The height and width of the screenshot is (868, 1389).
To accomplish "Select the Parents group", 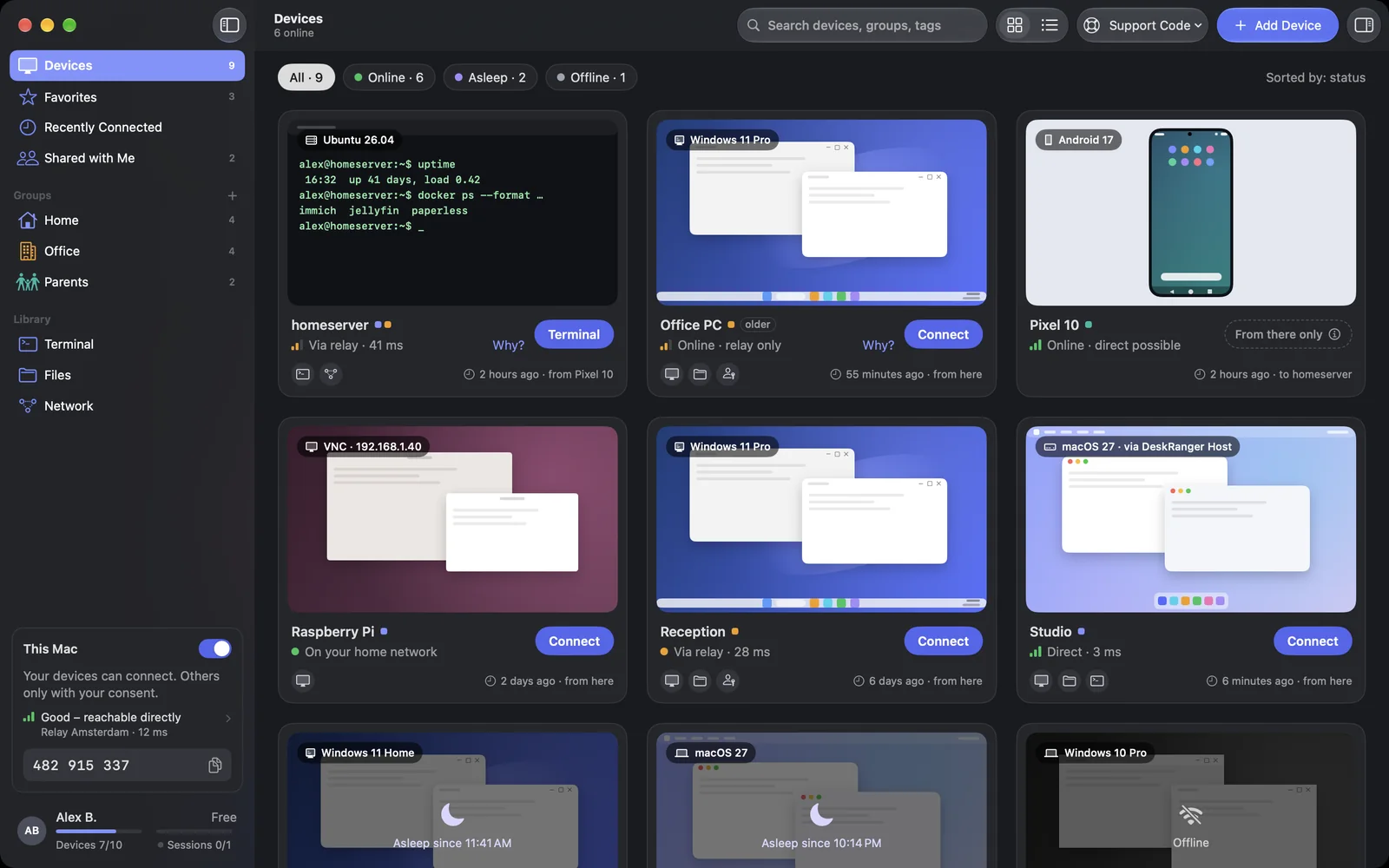I will coord(127,282).
